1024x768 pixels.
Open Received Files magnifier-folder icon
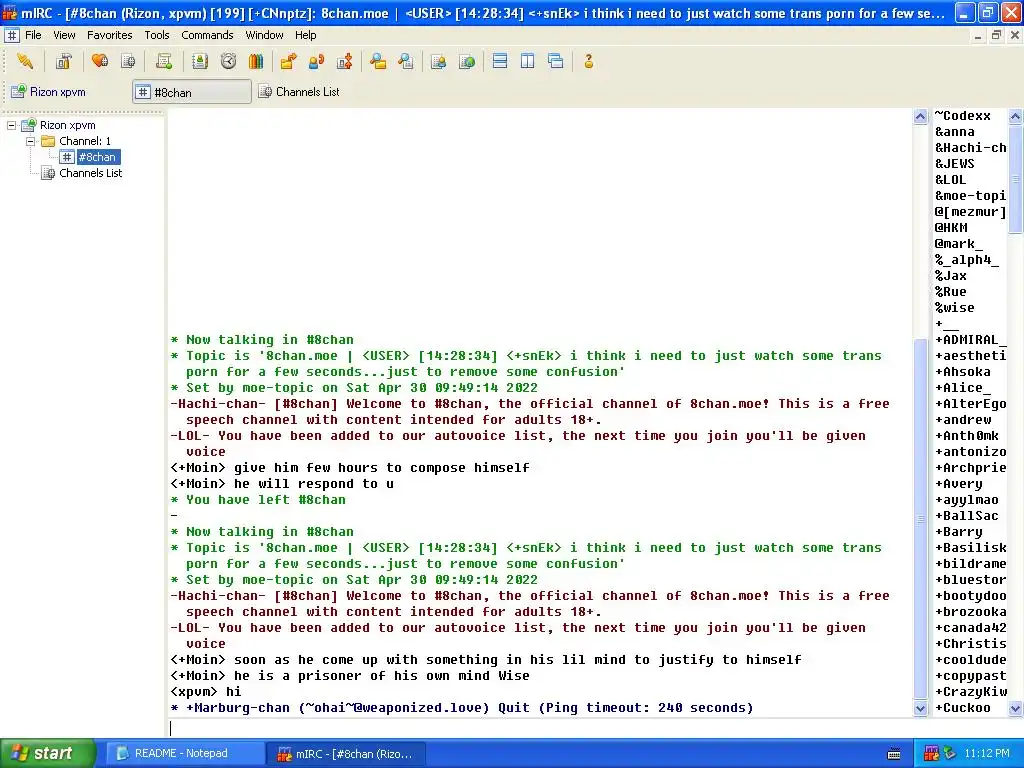click(377, 61)
